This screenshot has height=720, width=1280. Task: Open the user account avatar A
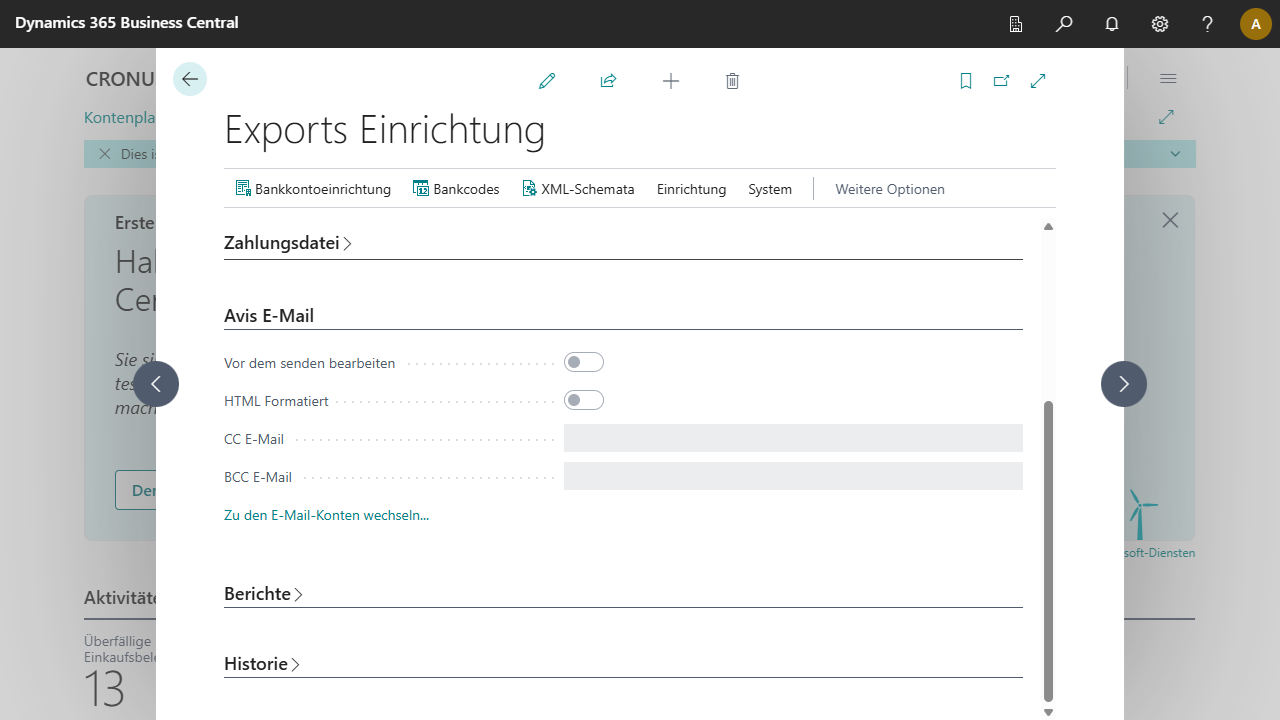pyautogui.click(x=1256, y=24)
